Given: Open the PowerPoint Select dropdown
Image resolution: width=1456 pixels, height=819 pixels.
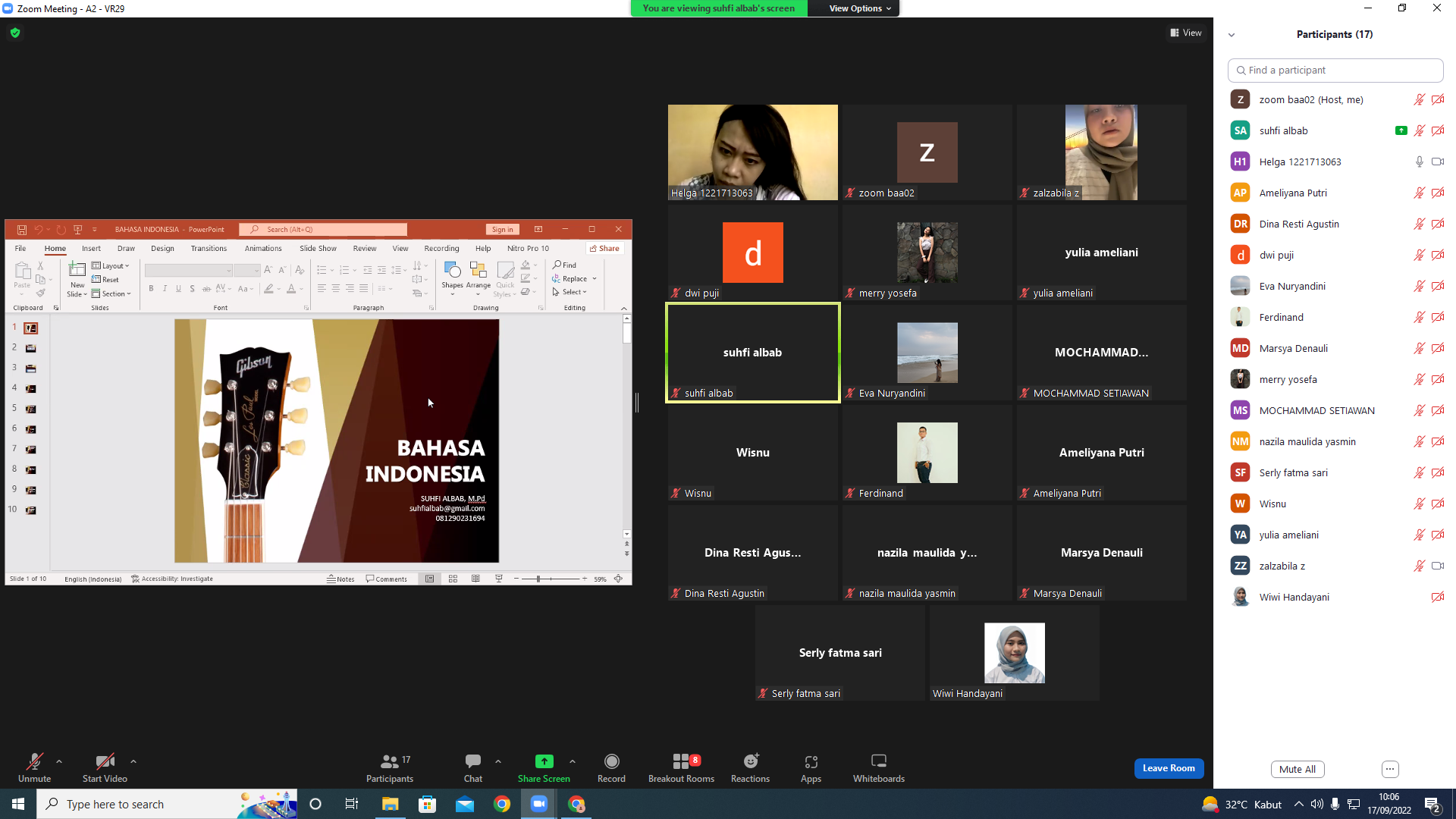Looking at the screenshot, I should 570,292.
